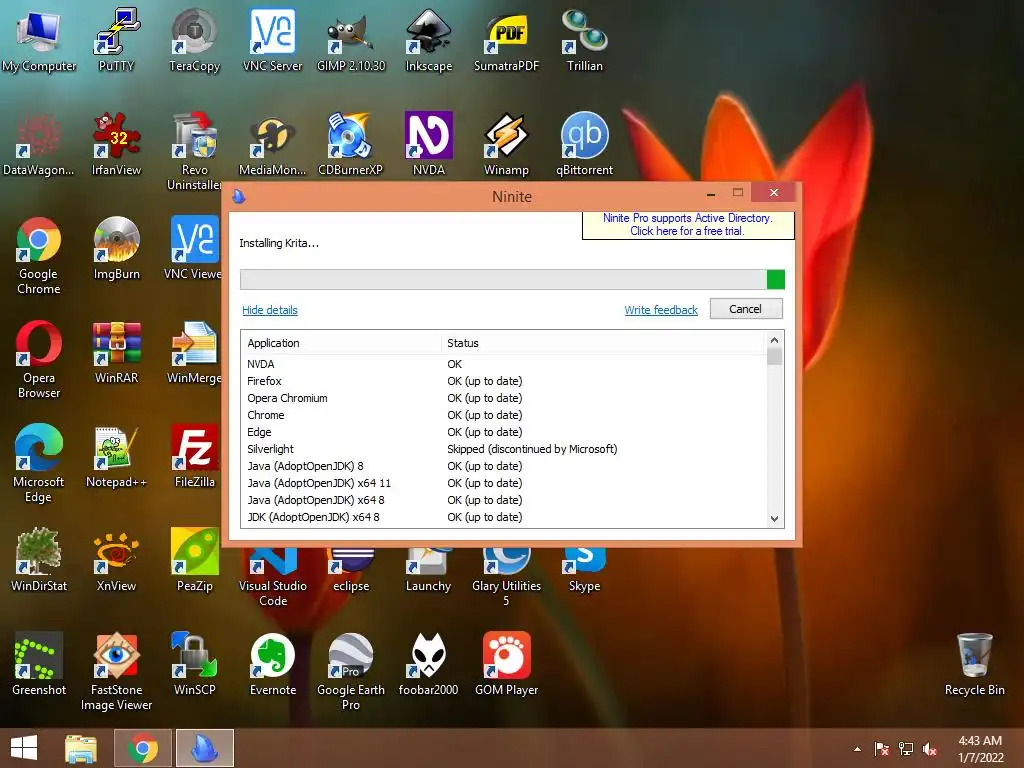Cancel the Ninite installation
This screenshot has width=1024, height=768.
point(746,309)
